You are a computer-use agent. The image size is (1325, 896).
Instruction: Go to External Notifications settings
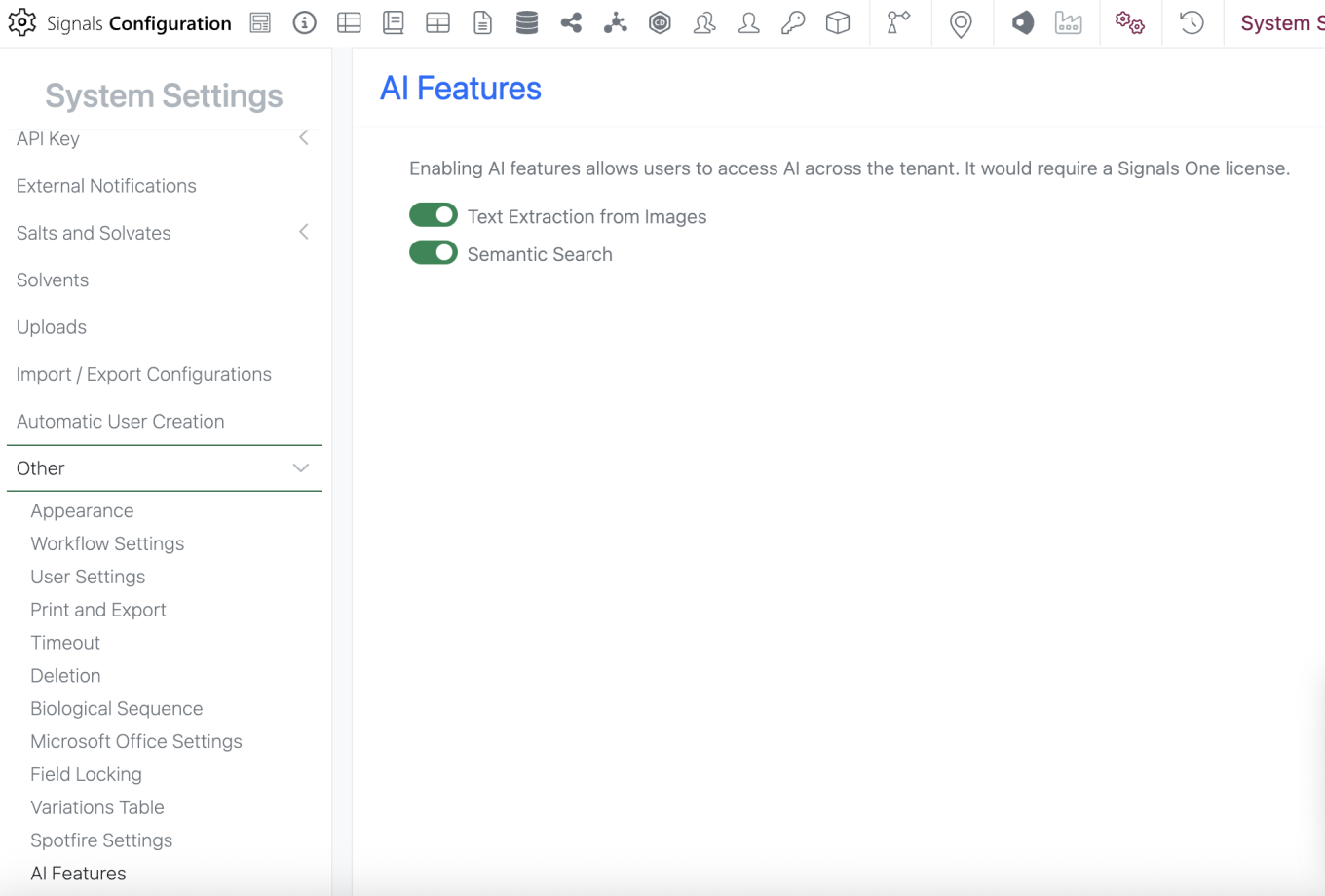pyautogui.click(x=106, y=186)
